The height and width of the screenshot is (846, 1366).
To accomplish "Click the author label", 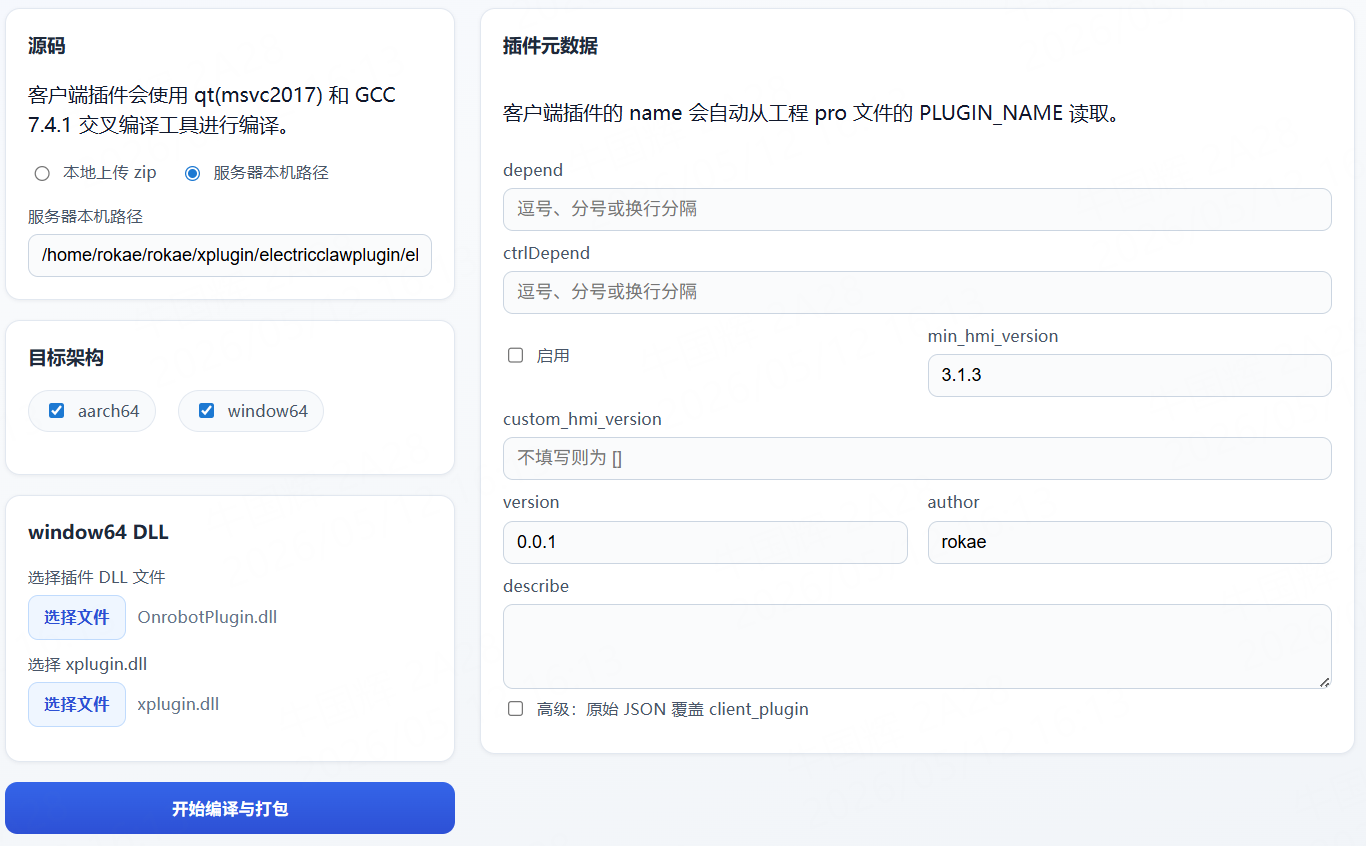I will click(x=954, y=502).
